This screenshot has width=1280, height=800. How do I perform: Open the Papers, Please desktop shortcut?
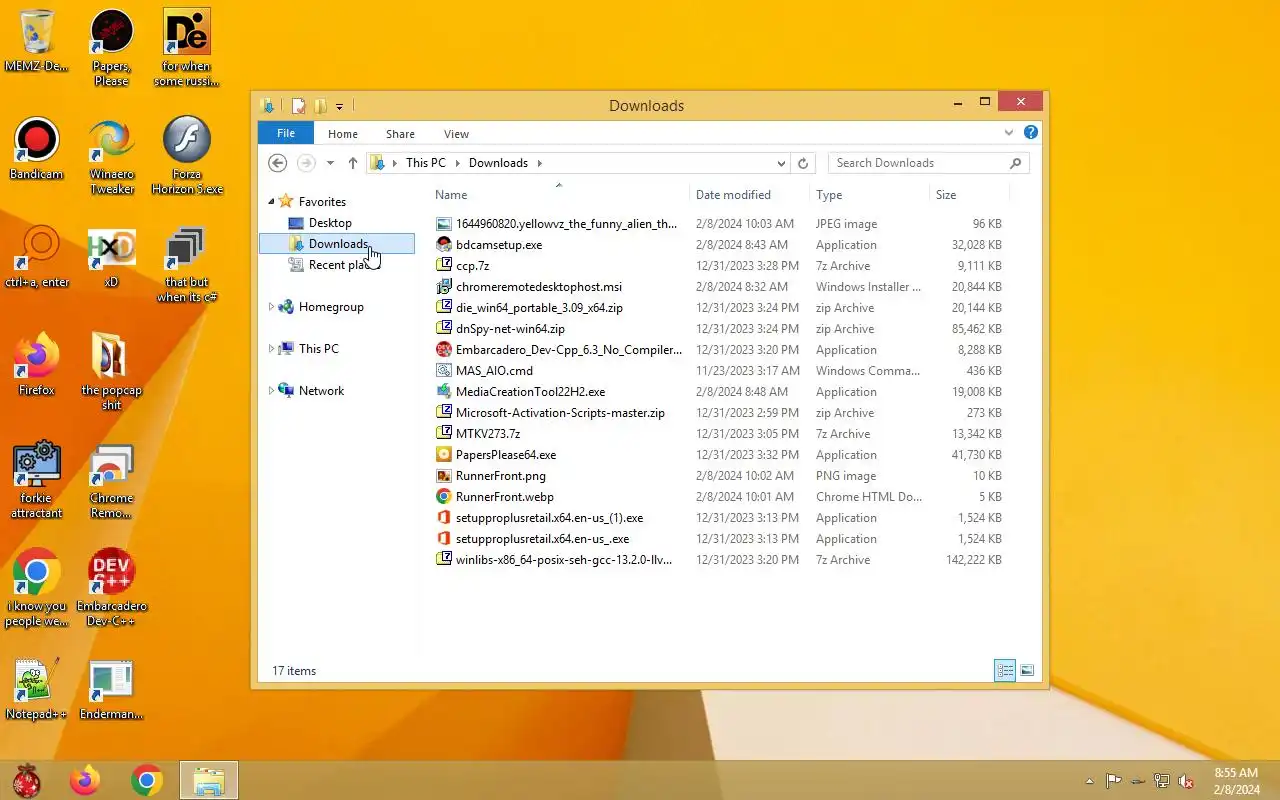[x=111, y=49]
